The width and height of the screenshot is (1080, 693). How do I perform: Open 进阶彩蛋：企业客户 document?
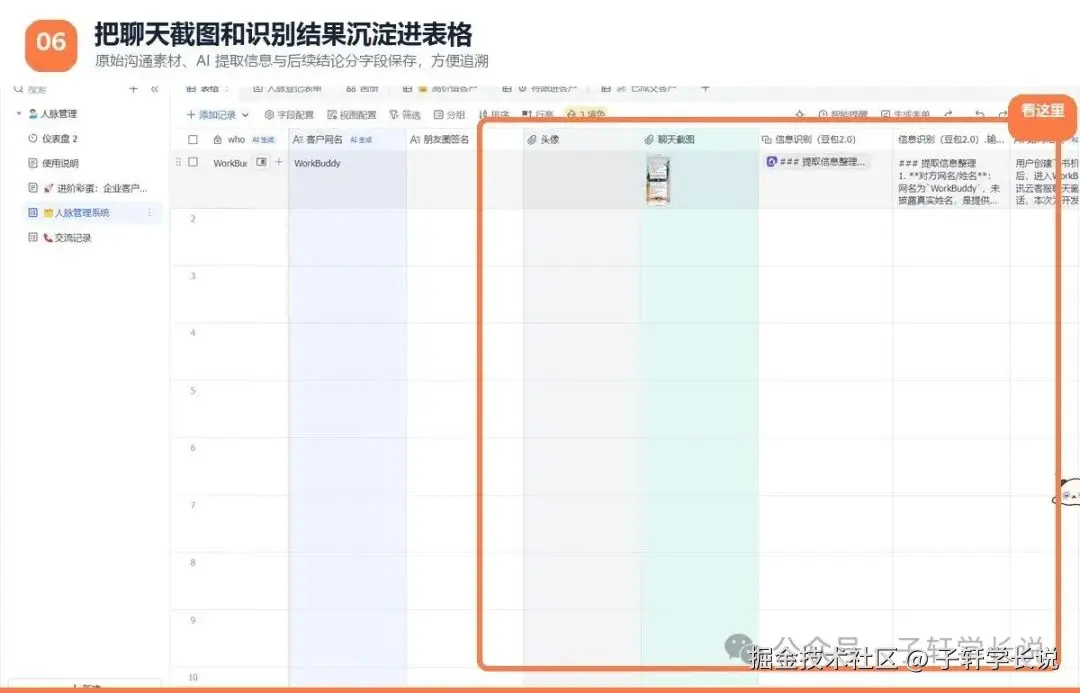click(x=95, y=188)
